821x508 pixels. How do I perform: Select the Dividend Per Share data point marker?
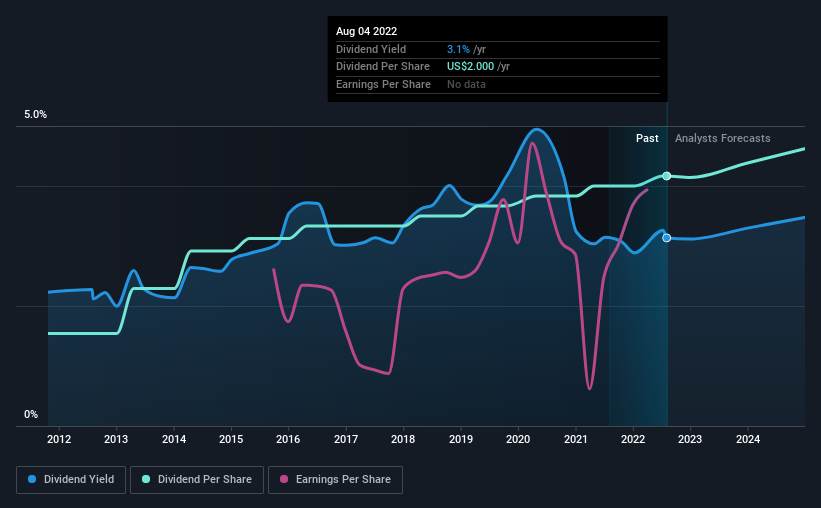click(667, 176)
